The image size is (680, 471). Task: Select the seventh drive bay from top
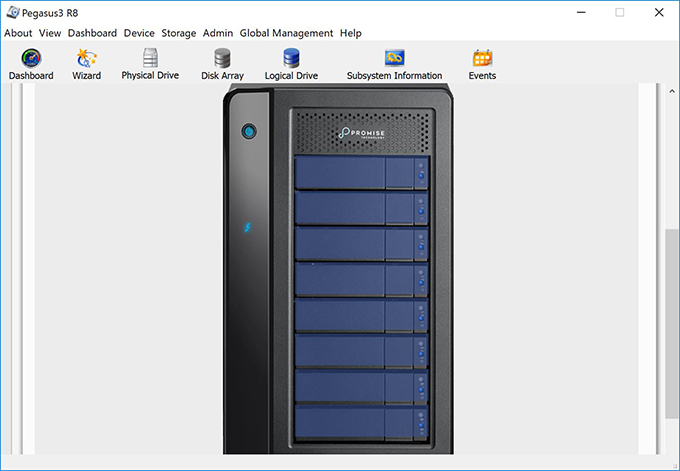(362, 386)
